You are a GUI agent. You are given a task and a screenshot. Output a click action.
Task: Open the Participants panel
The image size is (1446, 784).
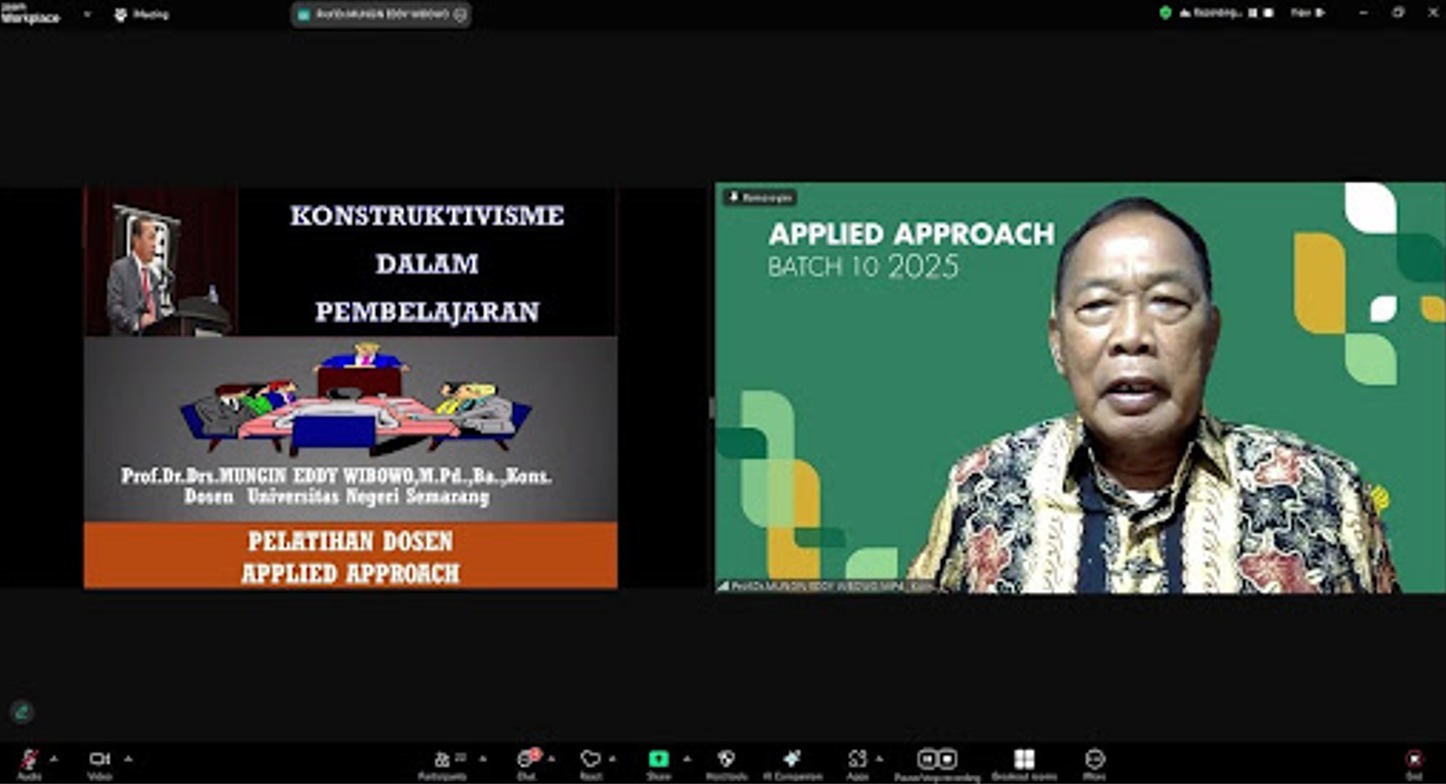[x=442, y=762]
